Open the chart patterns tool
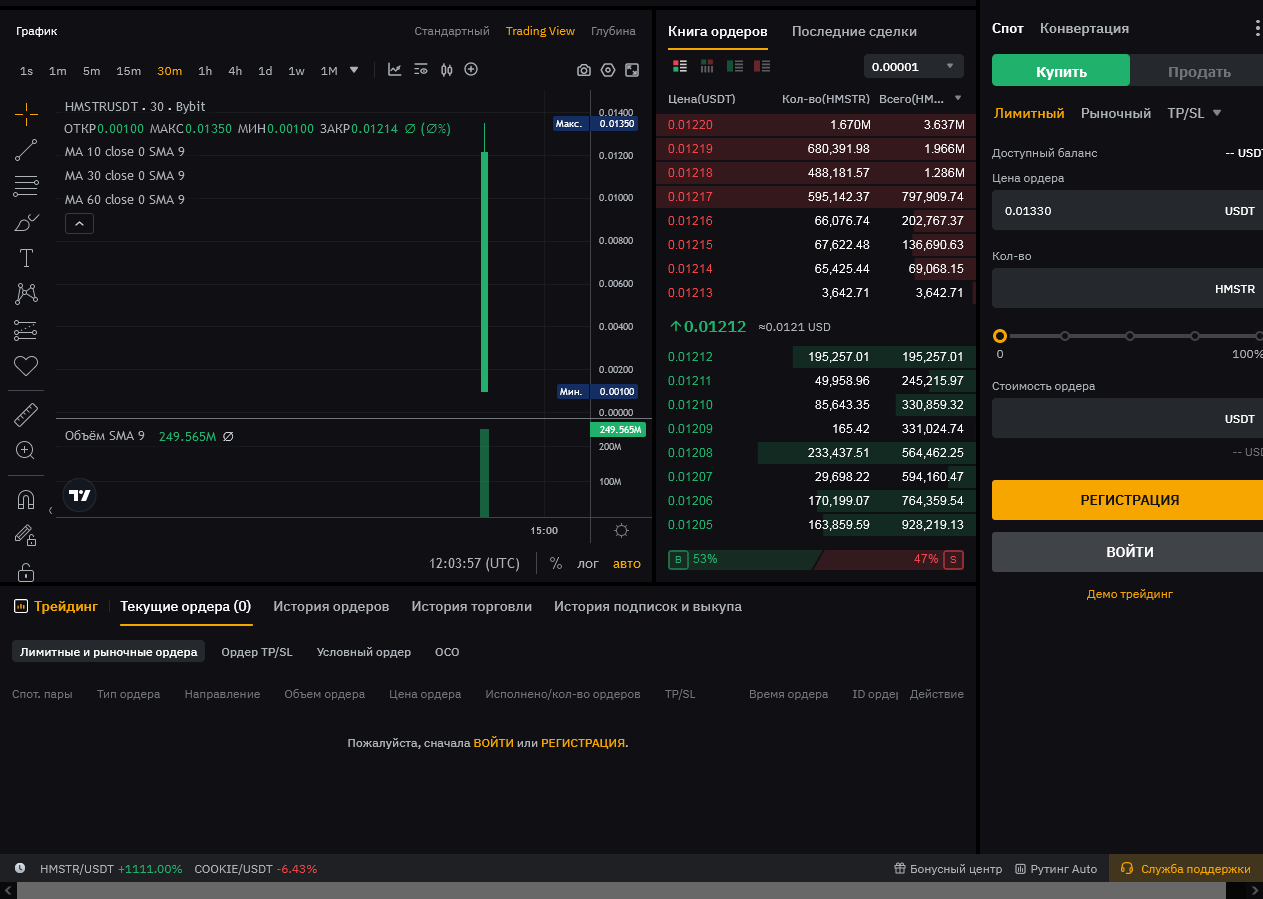The height and width of the screenshot is (899, 1263). point(26,294)
